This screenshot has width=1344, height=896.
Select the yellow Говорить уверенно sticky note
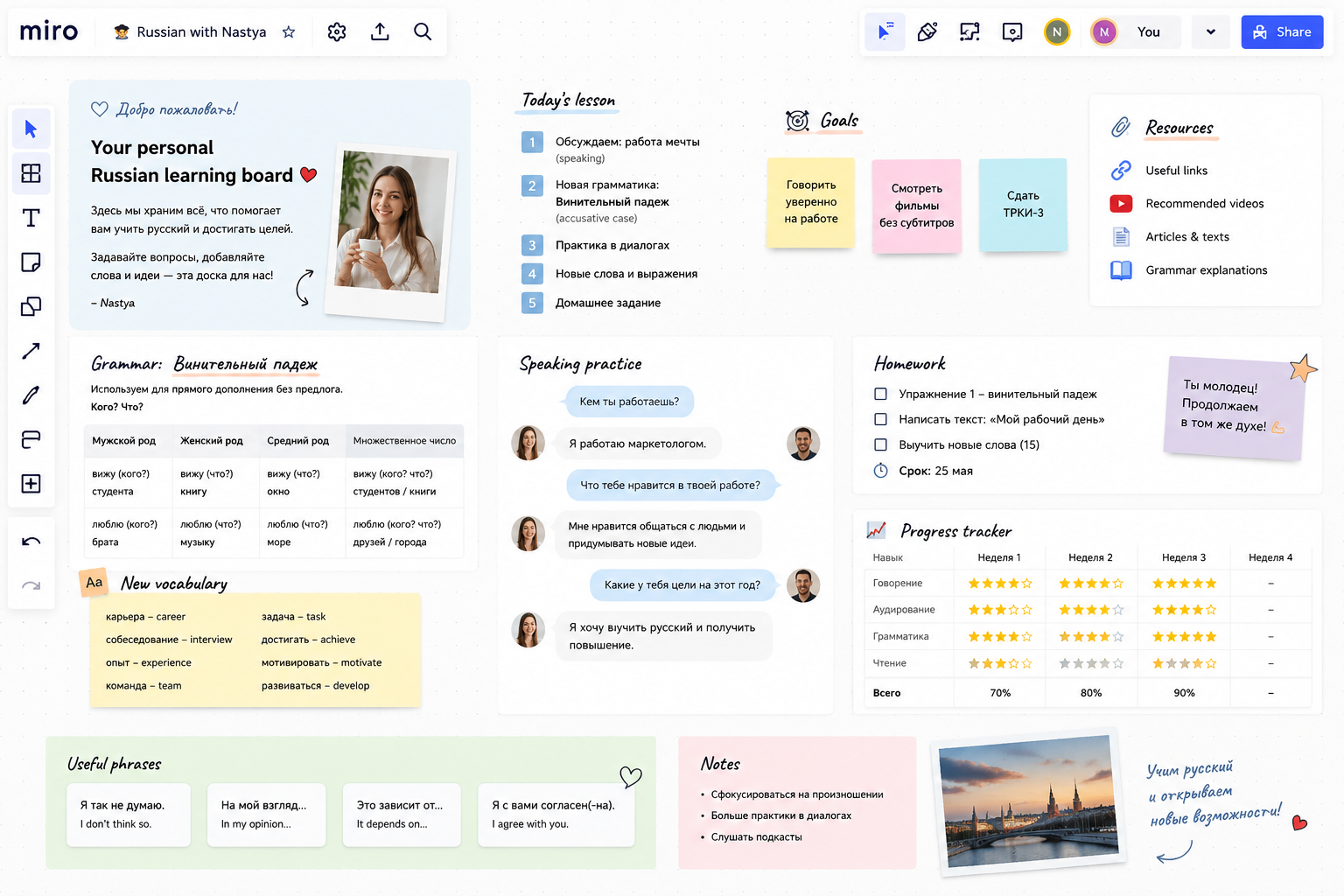pyautogui.click(x=811, y=202)
